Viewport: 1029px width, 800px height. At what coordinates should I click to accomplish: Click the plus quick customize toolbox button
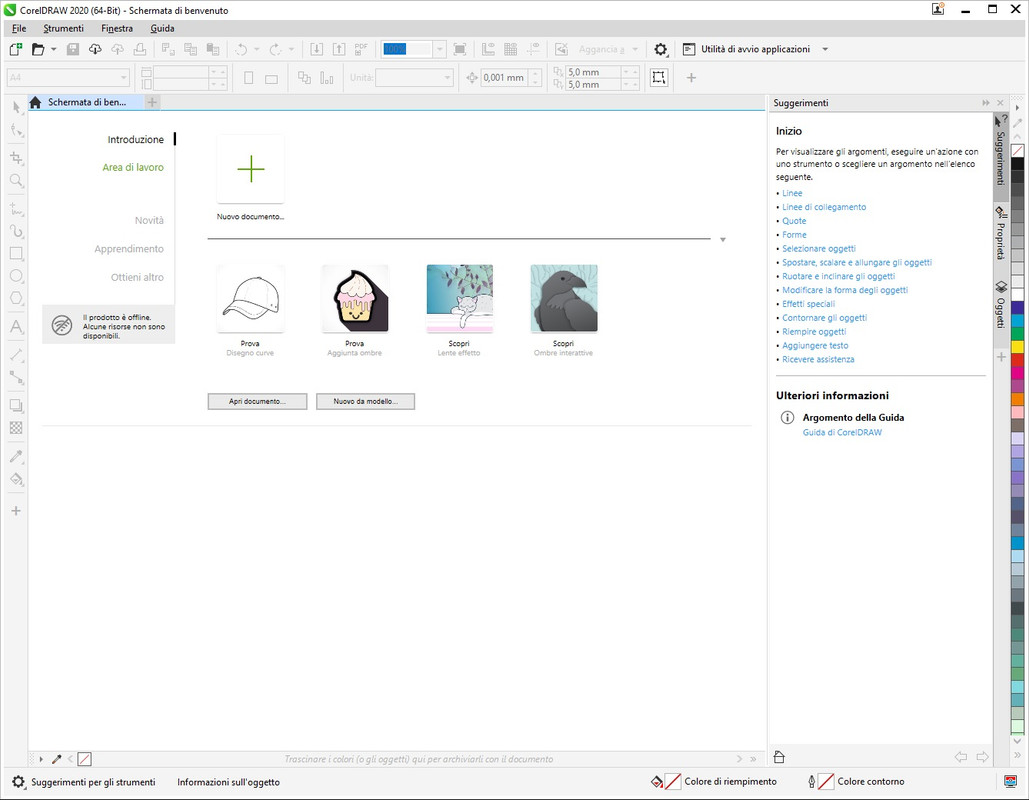click(16, 511)
